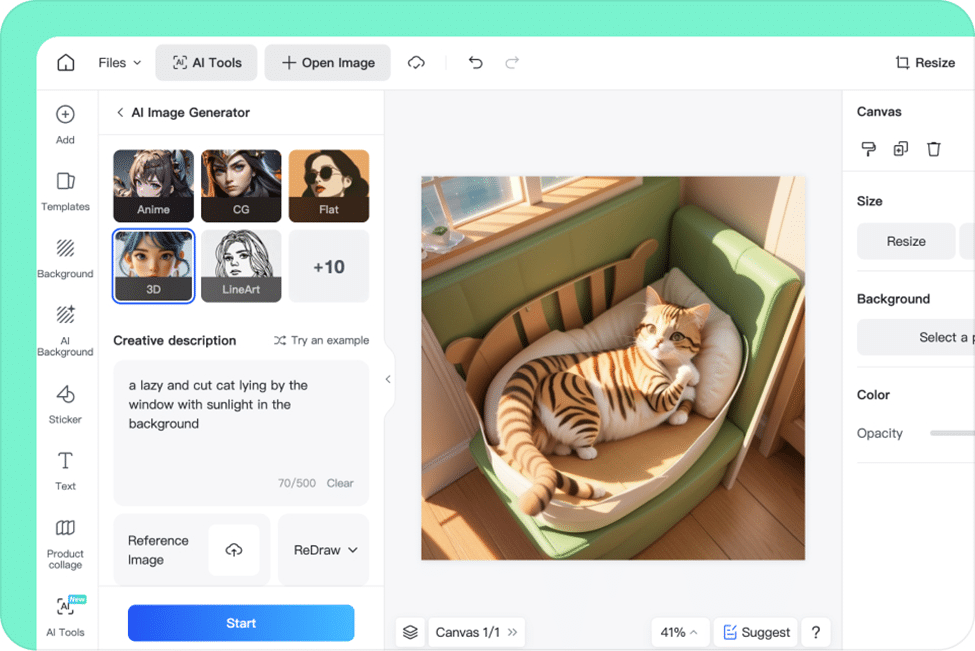
Task: Show the +10 additional styles
Action: coord(329,267)
